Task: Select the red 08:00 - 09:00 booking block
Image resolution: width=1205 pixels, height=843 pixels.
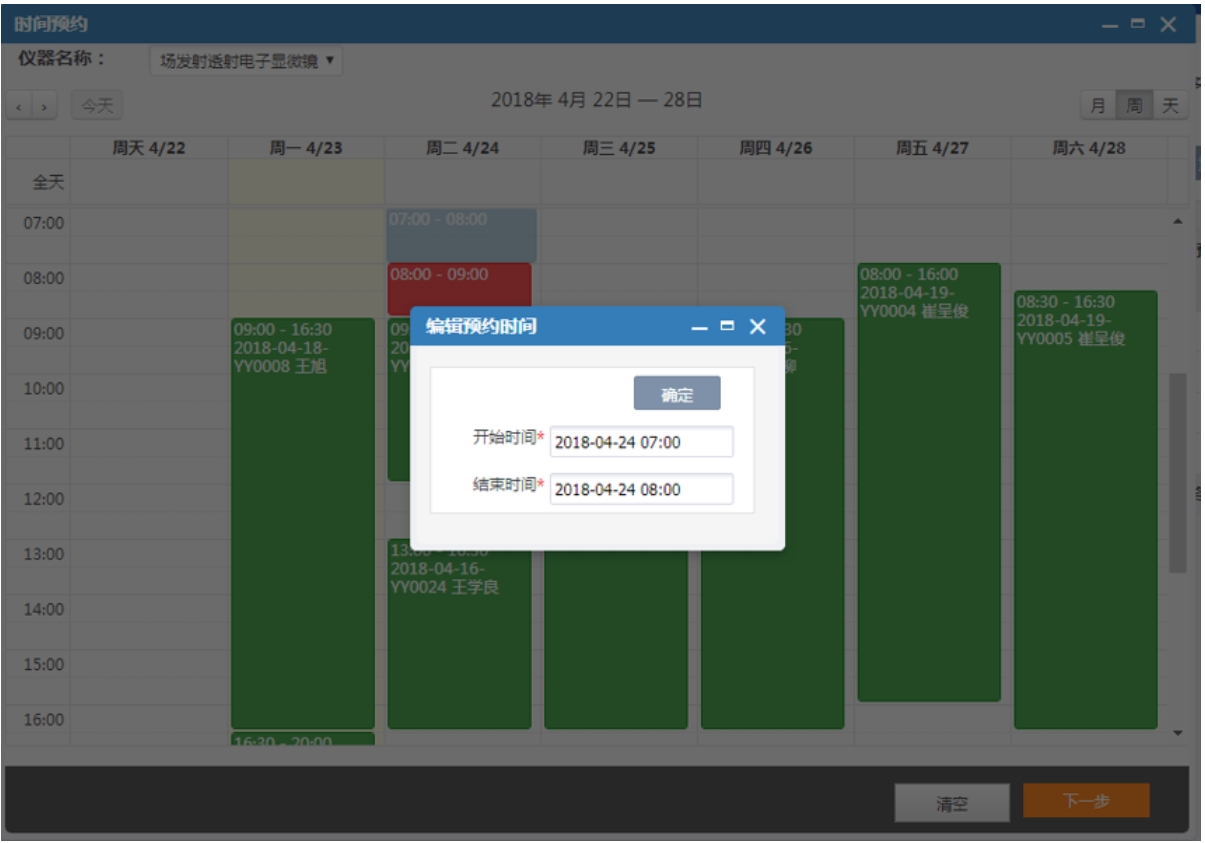Action: tap(460, 289)
